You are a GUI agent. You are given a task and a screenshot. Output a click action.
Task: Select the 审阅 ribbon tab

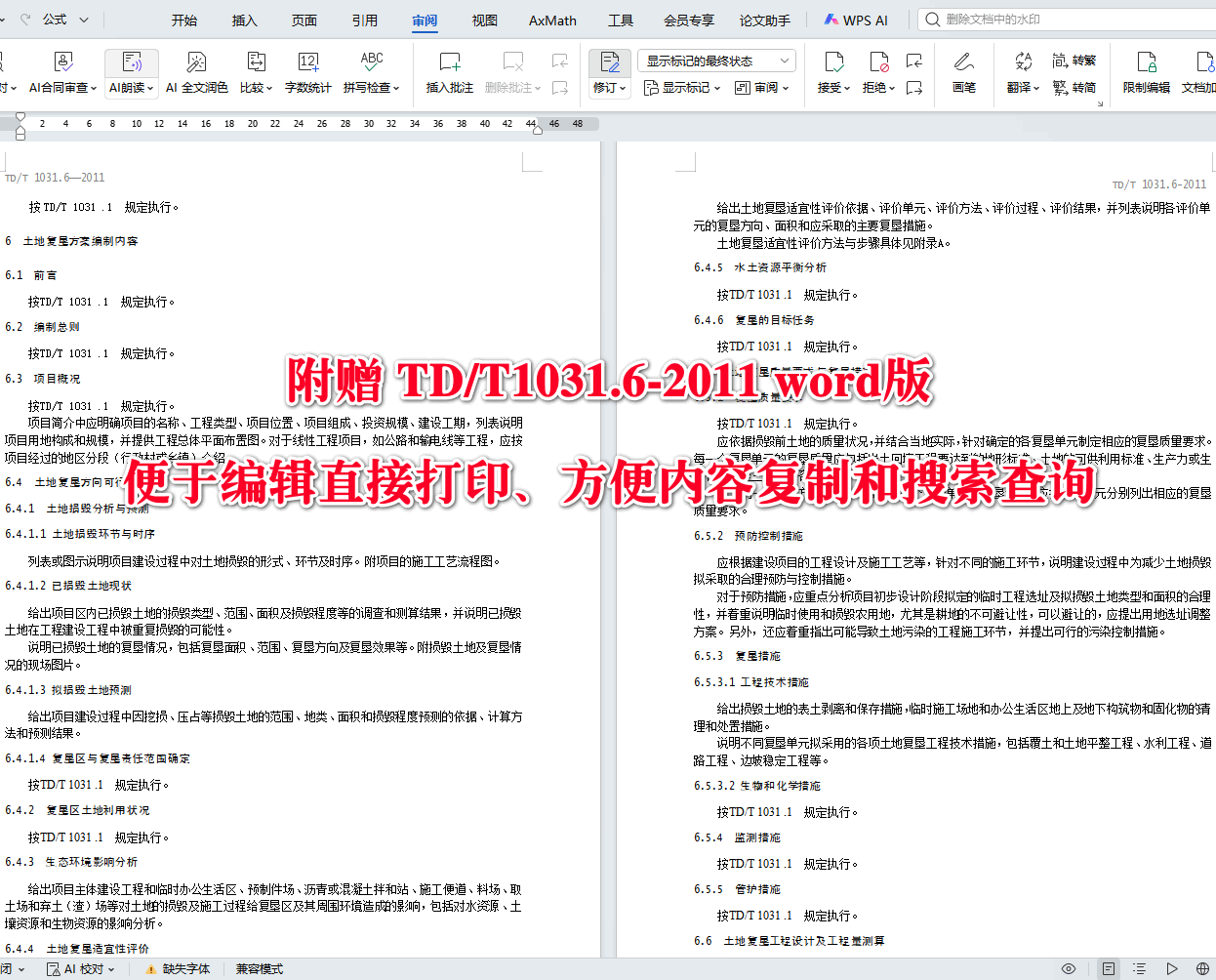coord(425,20)
